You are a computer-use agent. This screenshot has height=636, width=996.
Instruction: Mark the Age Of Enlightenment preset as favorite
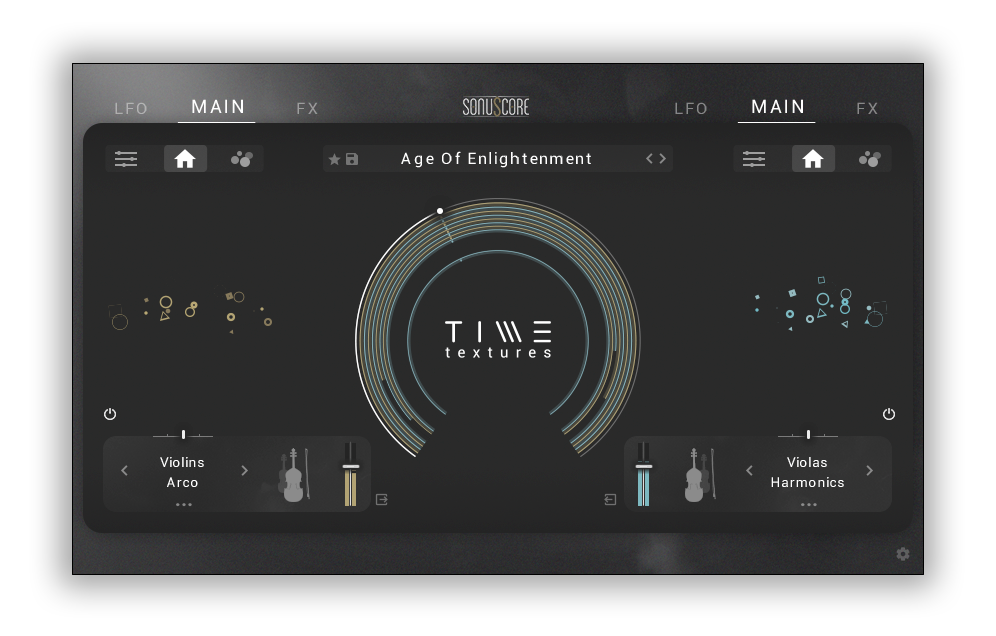pos(334,158)
